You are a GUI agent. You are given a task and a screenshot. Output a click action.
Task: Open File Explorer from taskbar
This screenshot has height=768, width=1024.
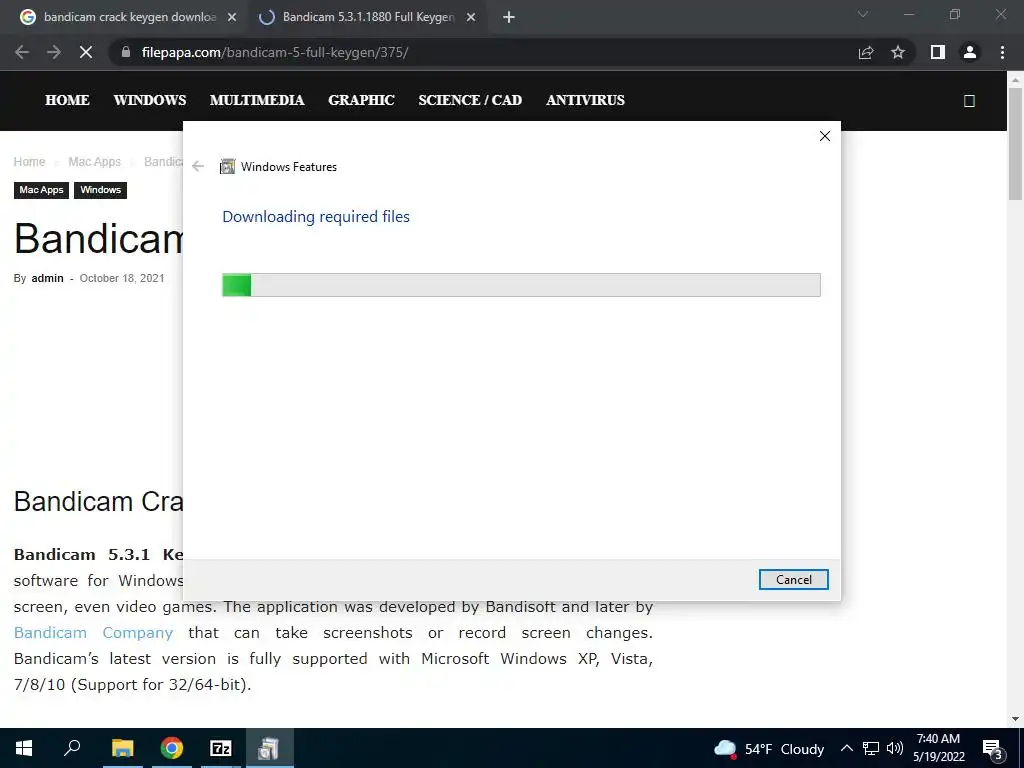tap(122, 748)
